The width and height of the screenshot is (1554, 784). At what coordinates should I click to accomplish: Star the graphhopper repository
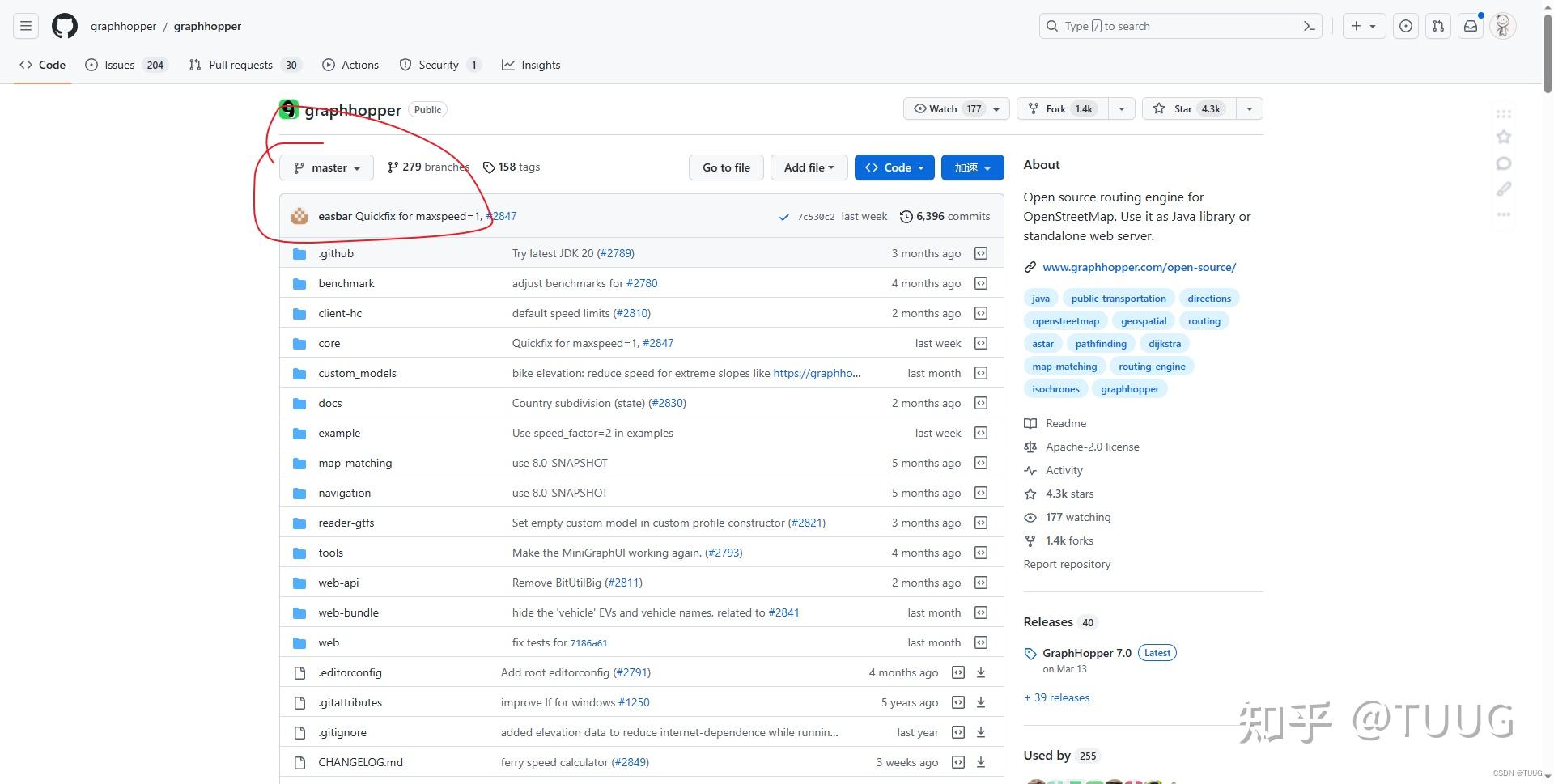pos(1188,108)
